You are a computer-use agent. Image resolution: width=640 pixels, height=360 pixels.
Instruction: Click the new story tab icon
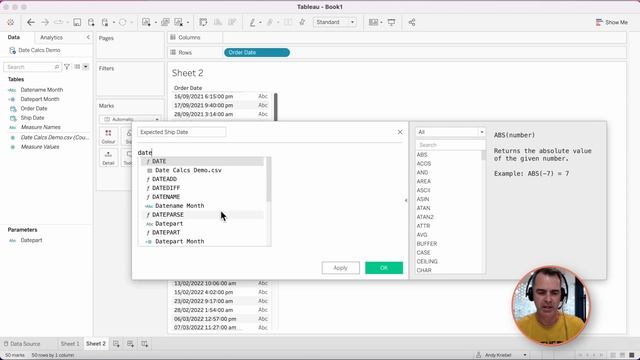pos(144,344)
